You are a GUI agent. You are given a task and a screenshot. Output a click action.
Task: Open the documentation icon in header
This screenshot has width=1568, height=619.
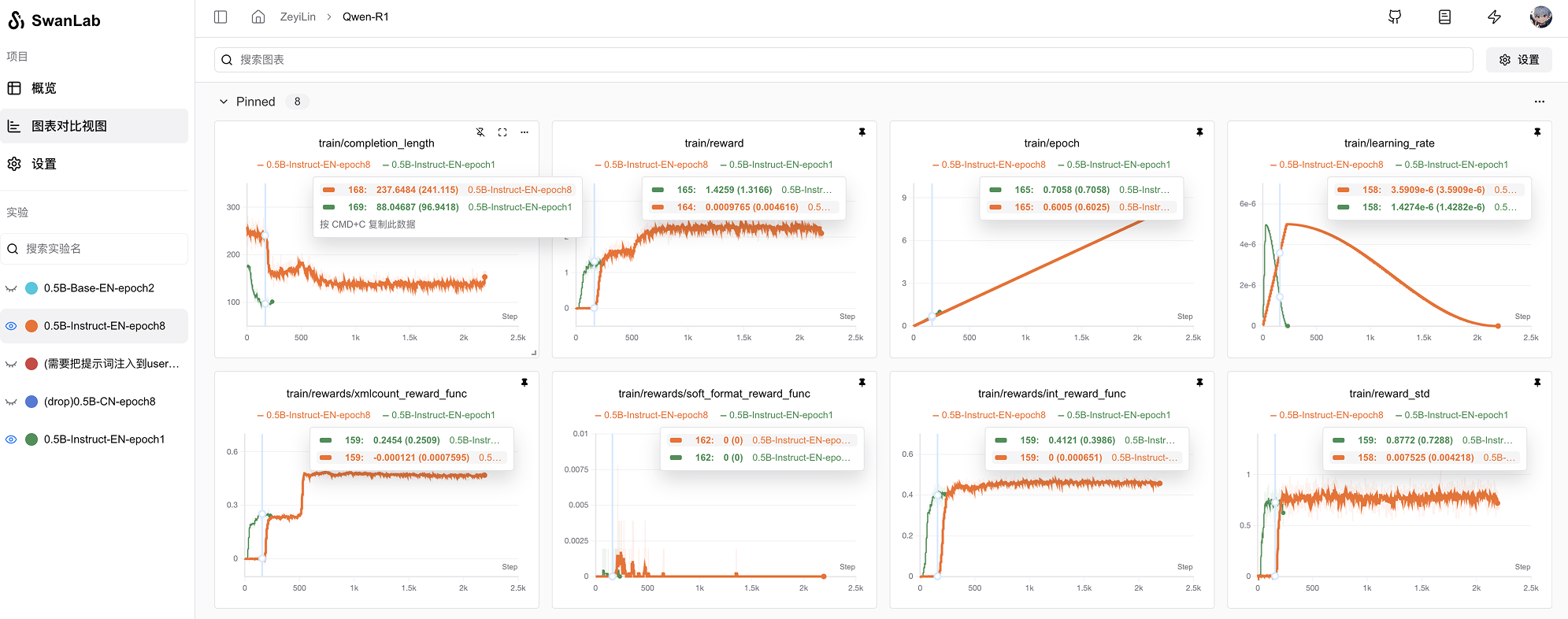[1444, 17]
